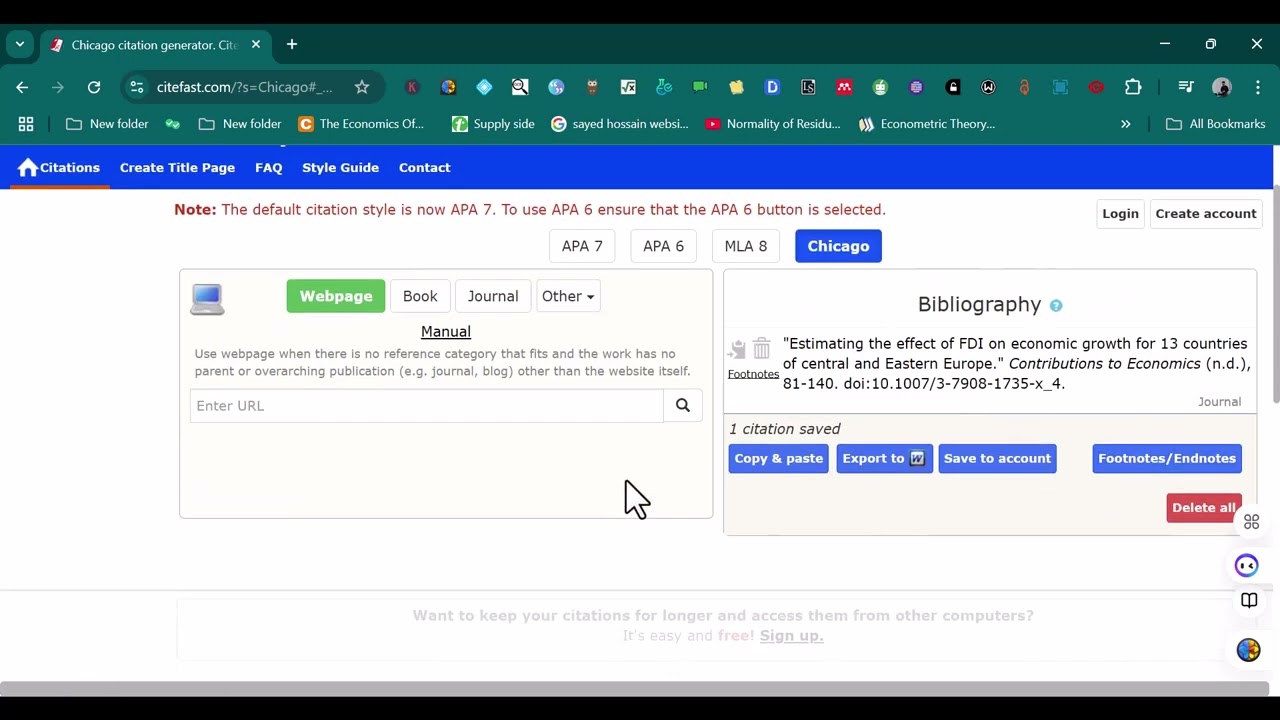Viewport: 1280px width, 720px height.
Task: Open the floating four-square sidebar icon
Action: 1251,522
